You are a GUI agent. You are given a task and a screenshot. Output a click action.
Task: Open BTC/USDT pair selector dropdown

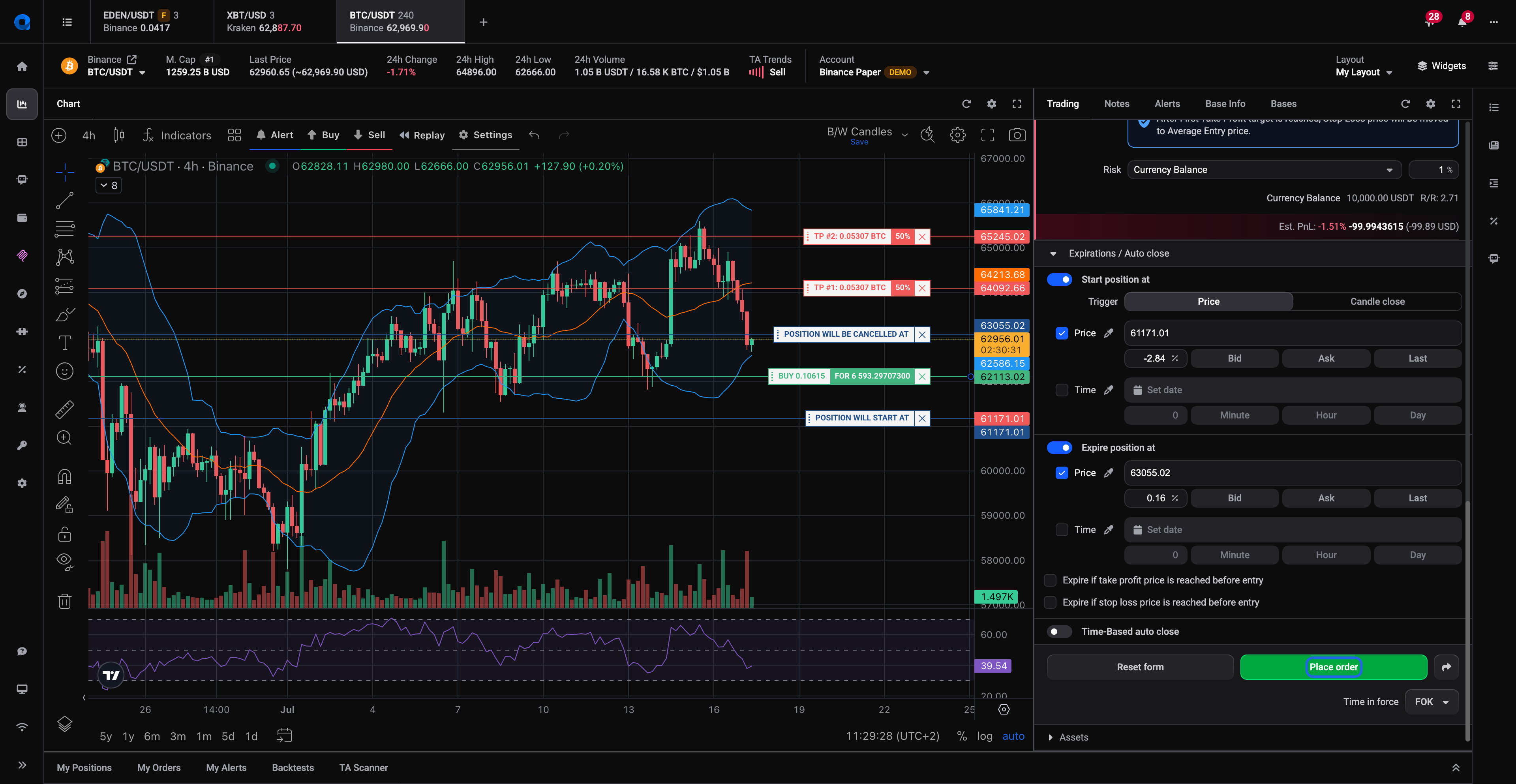click(116, 72)
